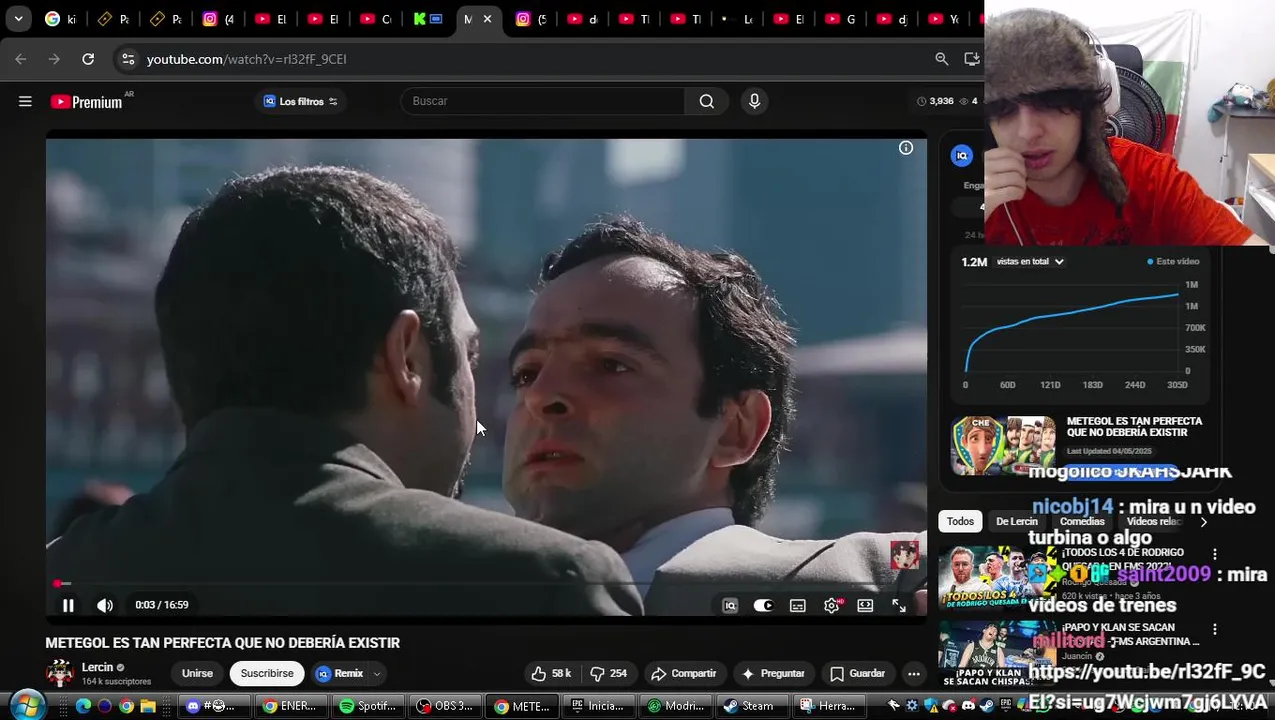
Task: Go forward with the browser arrow
Action: pos(54,59)
